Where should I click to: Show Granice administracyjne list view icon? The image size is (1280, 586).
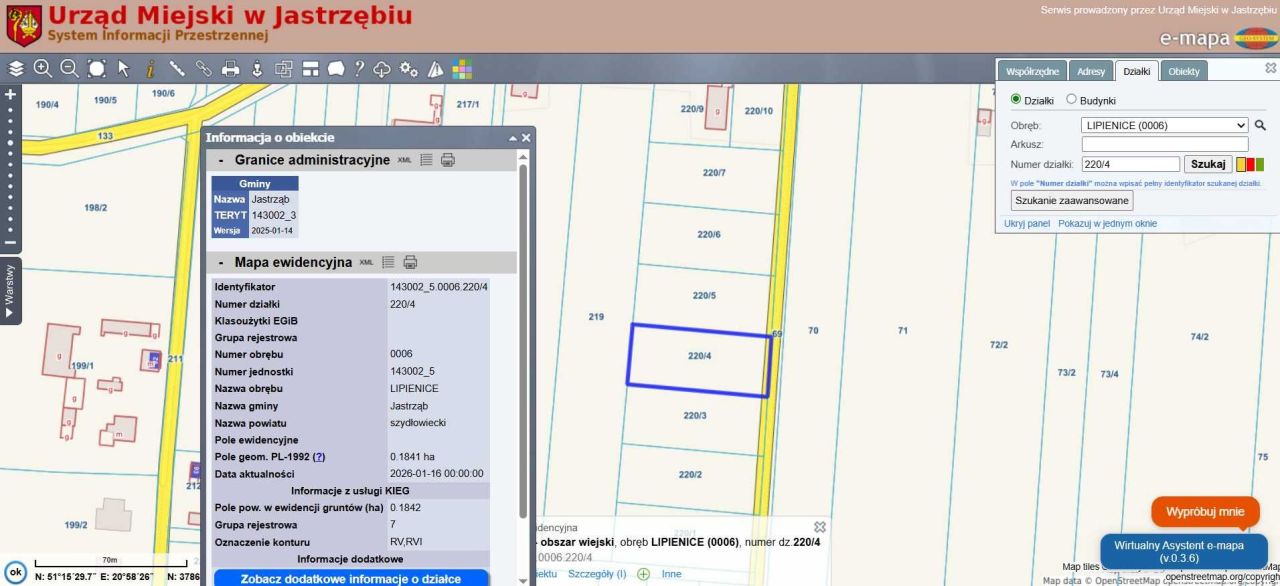[x=425, y=160]
